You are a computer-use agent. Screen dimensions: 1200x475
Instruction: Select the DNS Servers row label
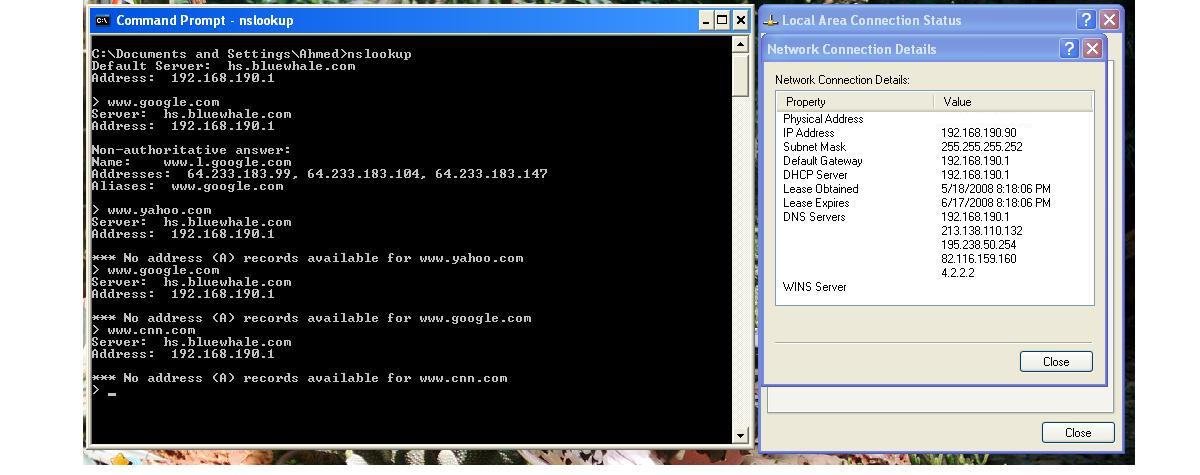(814, 217)
